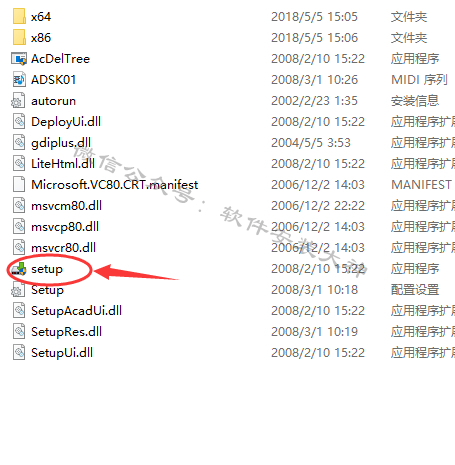Click the autorun setup info icon

(x=18, y=101)
